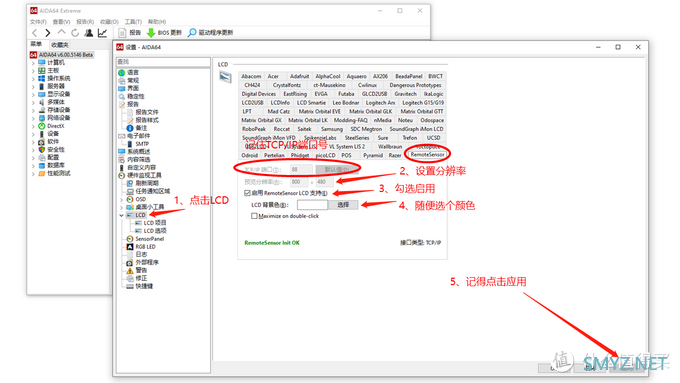Expand 网络设备 node in main window tree

pyautogui.click(x=33, y=118)
